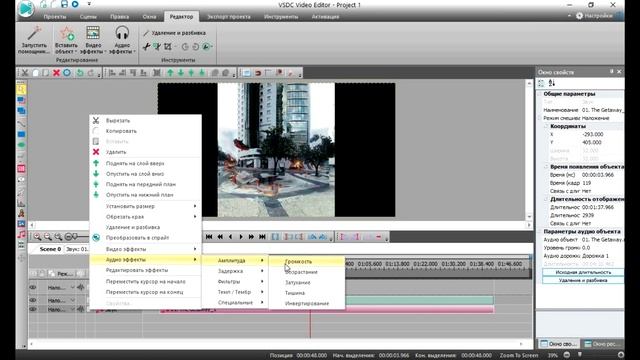Click the red X delete icon on toolbar
640x360 pixels.
56,73
